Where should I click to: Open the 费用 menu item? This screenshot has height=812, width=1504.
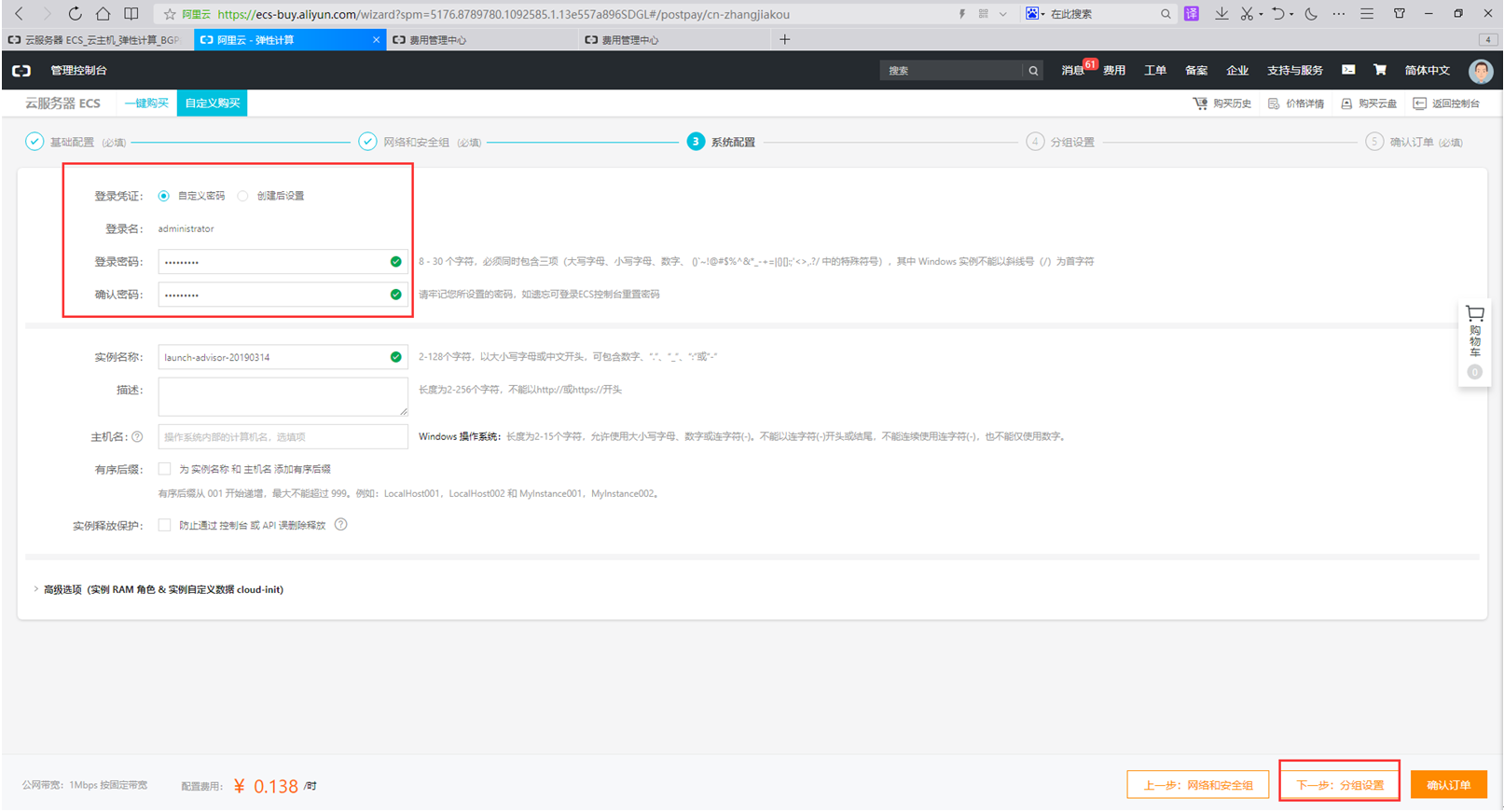pos(1113,71)
